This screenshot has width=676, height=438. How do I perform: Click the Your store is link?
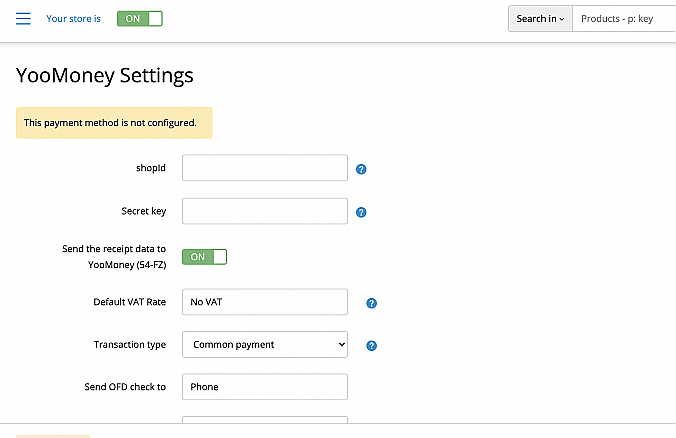pyautogui.click(x=73, y=19)
